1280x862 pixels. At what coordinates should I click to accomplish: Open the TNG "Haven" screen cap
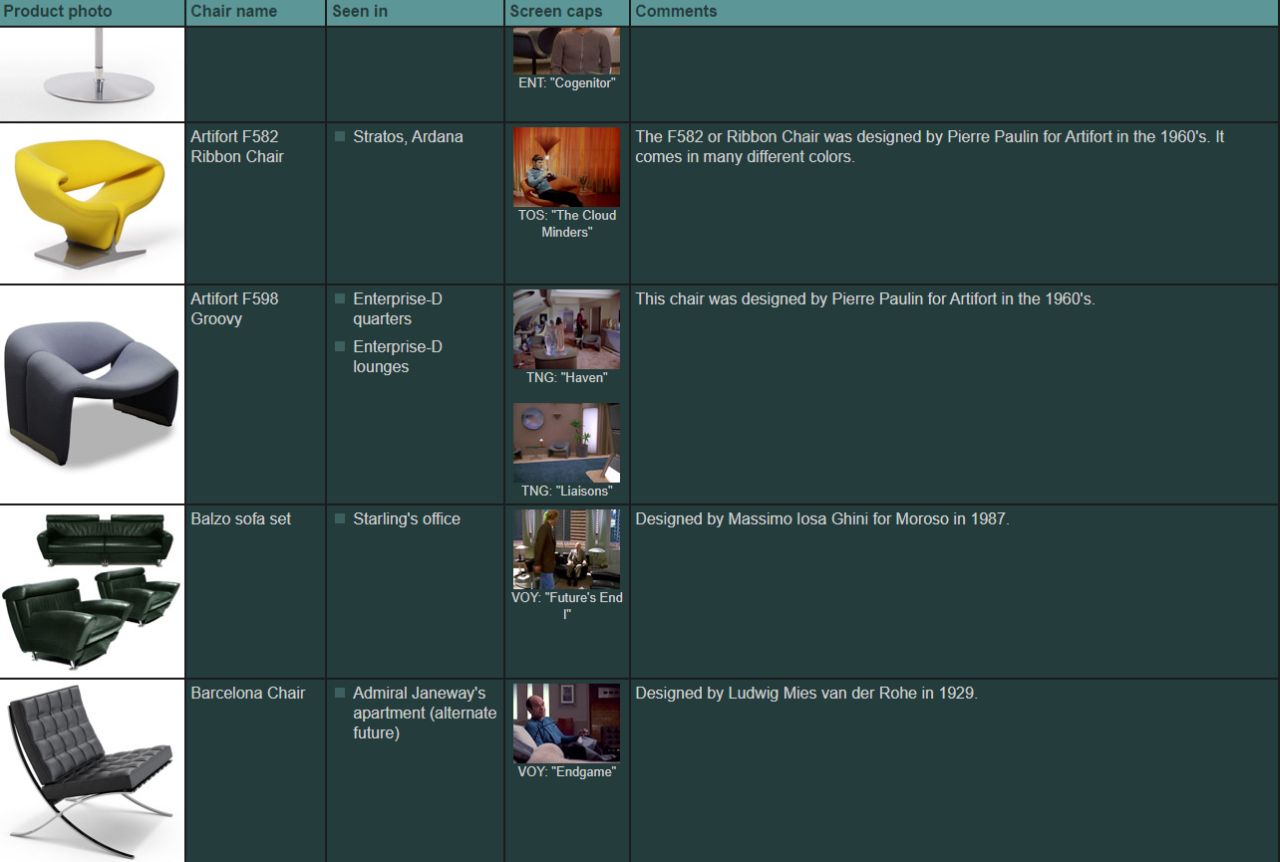(x=566, y=330)
